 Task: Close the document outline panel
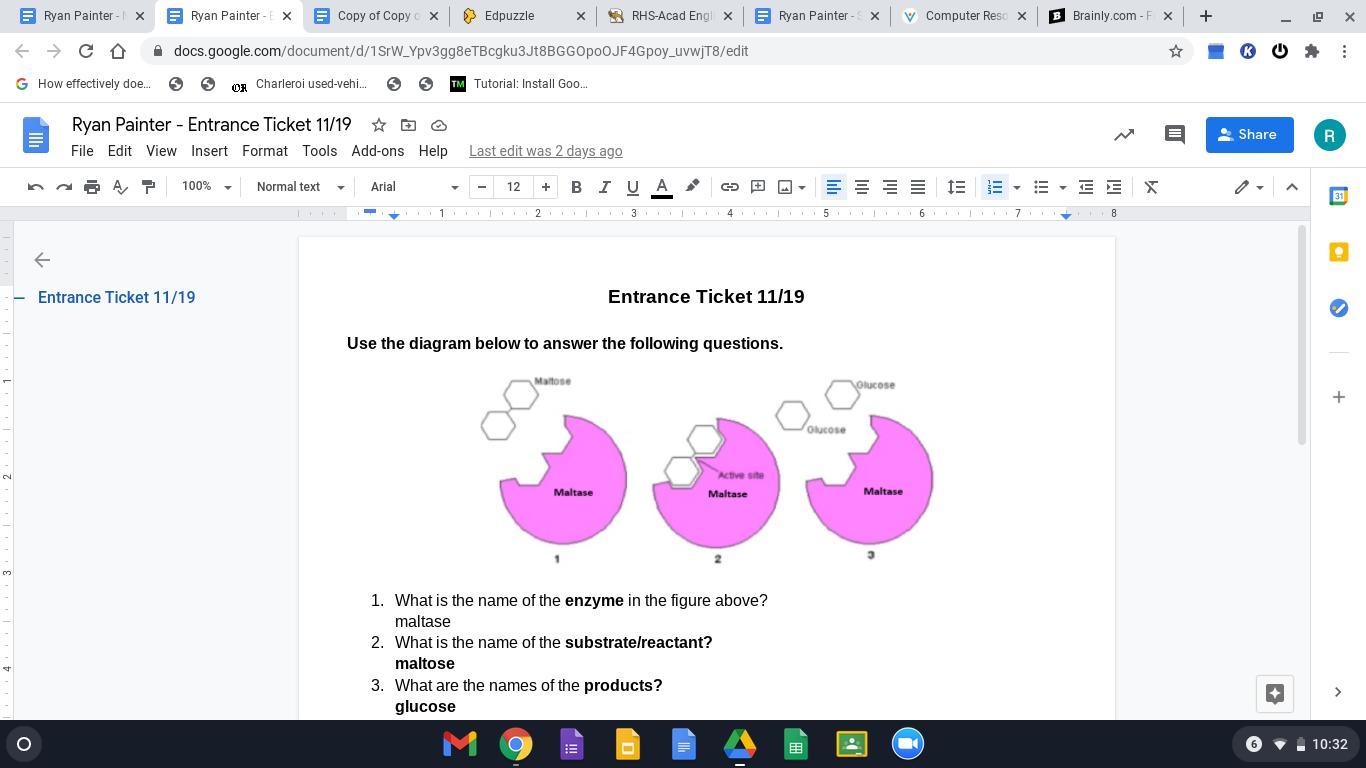[x=42, y=260]
